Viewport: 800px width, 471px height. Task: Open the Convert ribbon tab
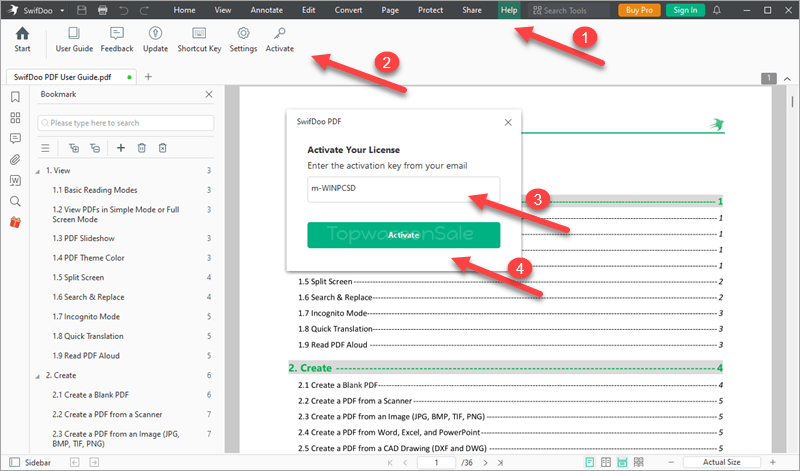(x=348, y=10)
